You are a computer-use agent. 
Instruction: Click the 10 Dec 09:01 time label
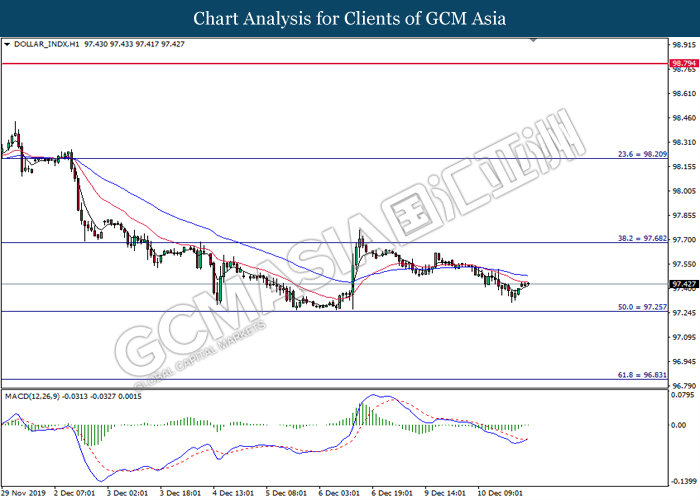click(500, 493)
